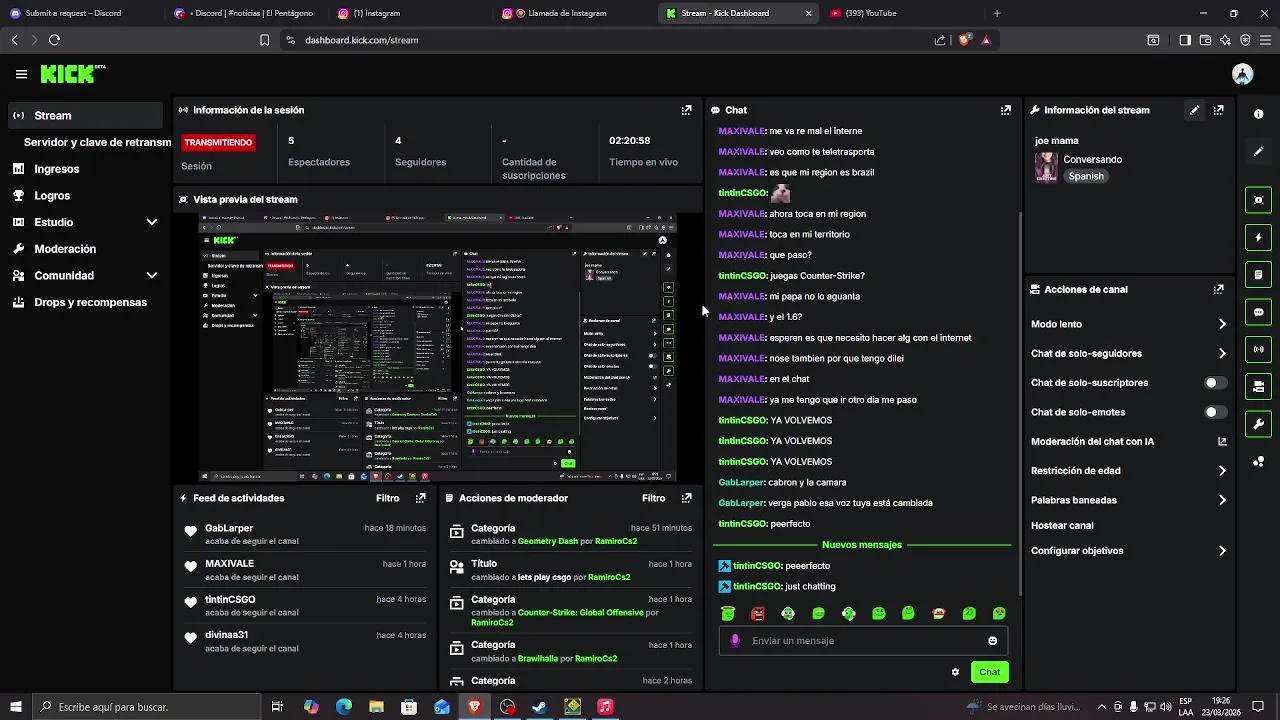Toggle the document widget icon in rail

[x=1258, y=275]
